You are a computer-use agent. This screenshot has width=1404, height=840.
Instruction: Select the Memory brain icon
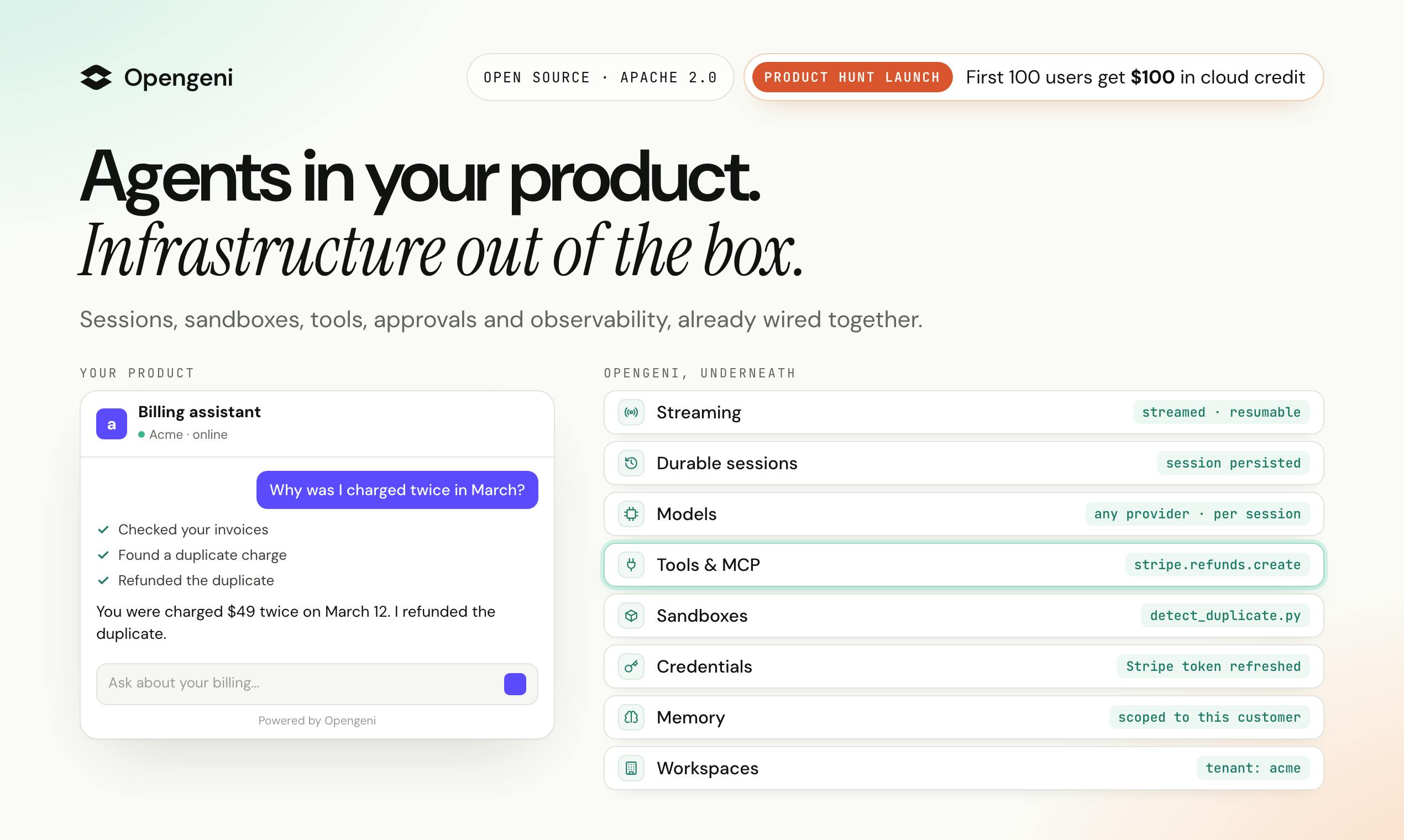631,718
